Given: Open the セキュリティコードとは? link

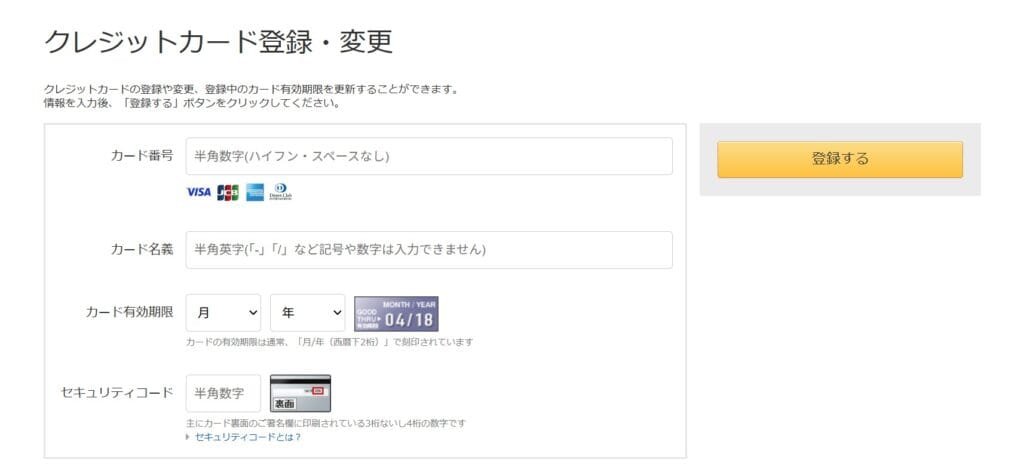Looking at the screenshot, I should [x=248, y=437].
